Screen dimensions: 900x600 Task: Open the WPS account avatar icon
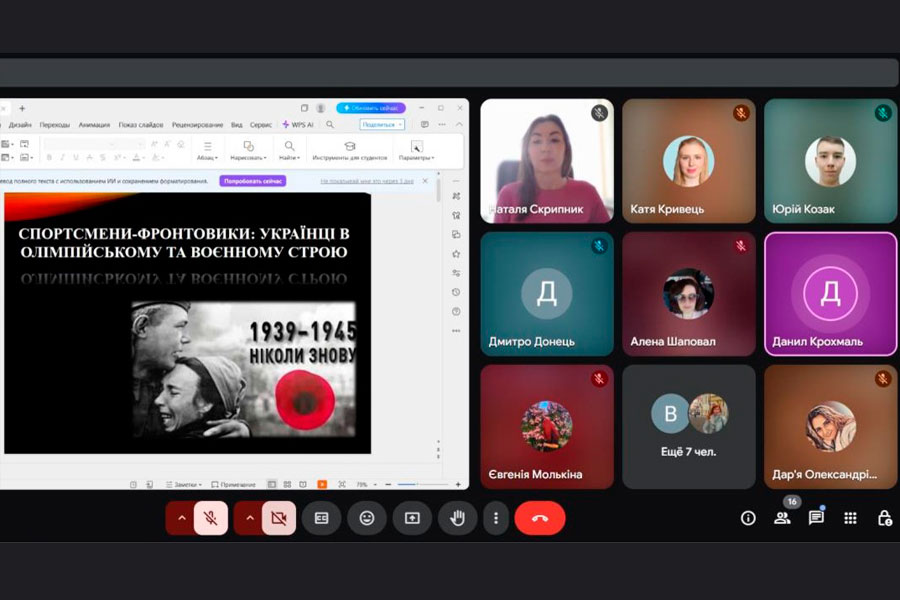point(321,108)
